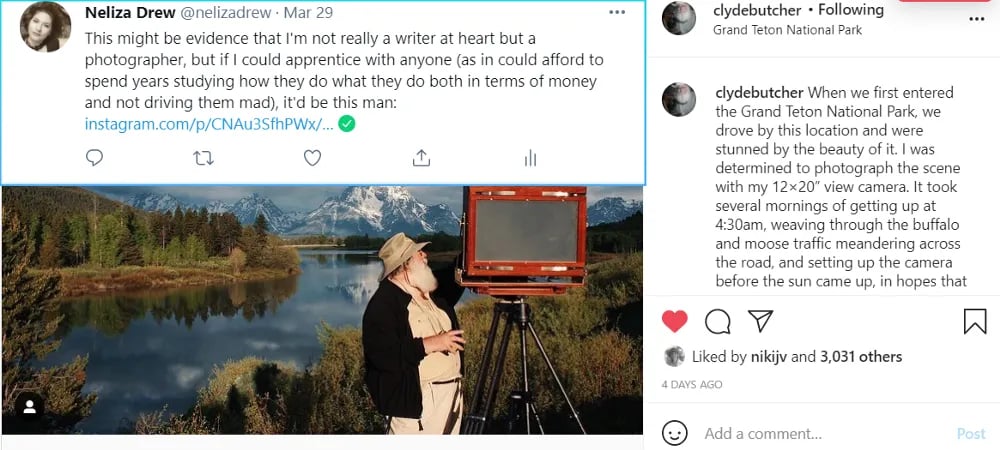Viewport: 1000px width, 450px height.
Task: Click the Following dropdown next to clydebutcher
Action: [x=851, y=10]
